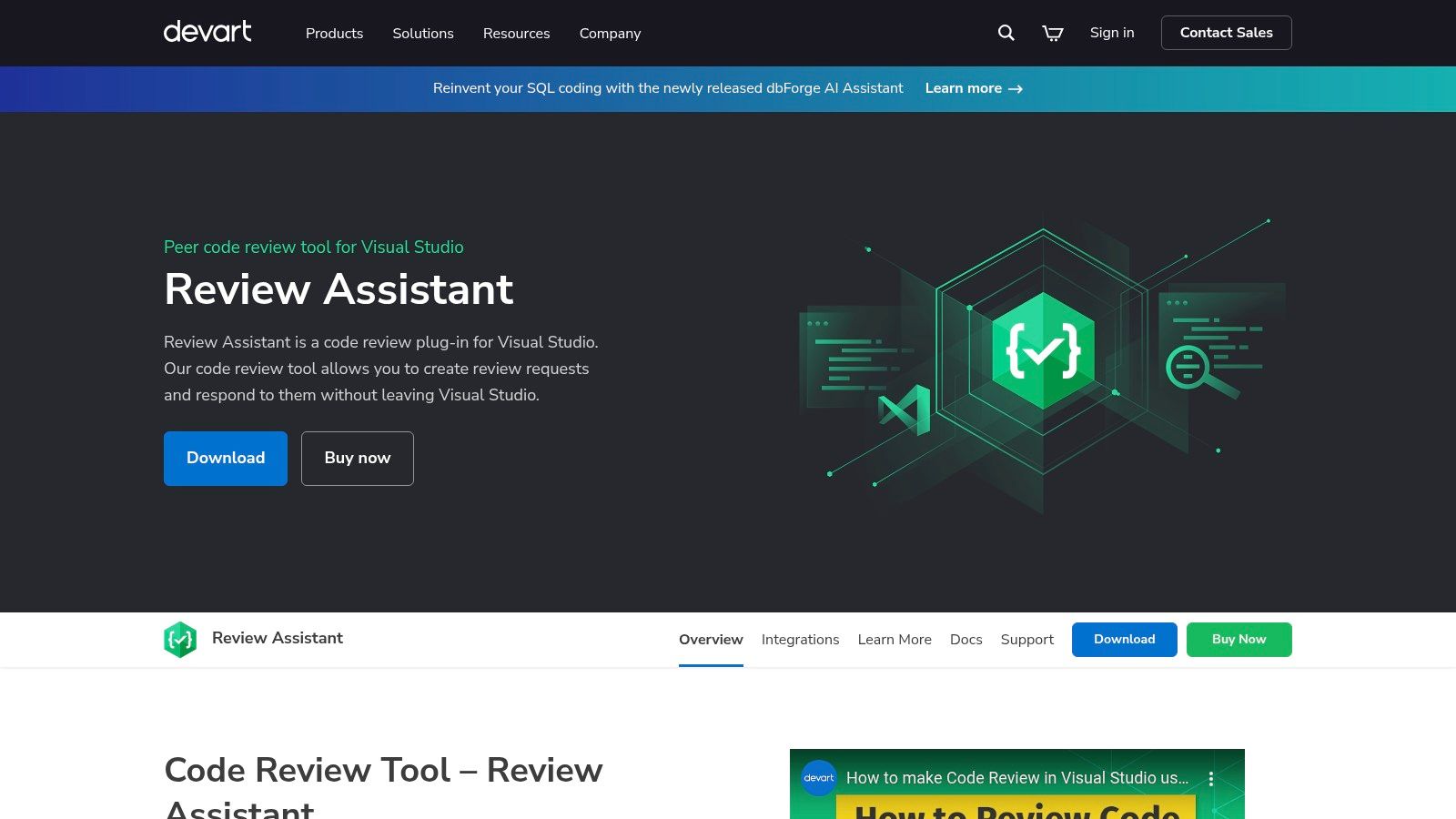Click the devart logo
The image size is (1456, 819).
coord(207,32)
